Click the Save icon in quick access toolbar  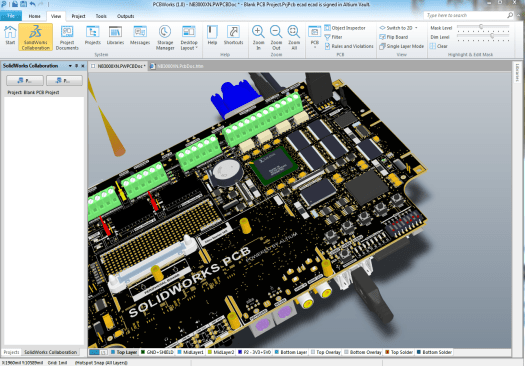pos(23,4)
